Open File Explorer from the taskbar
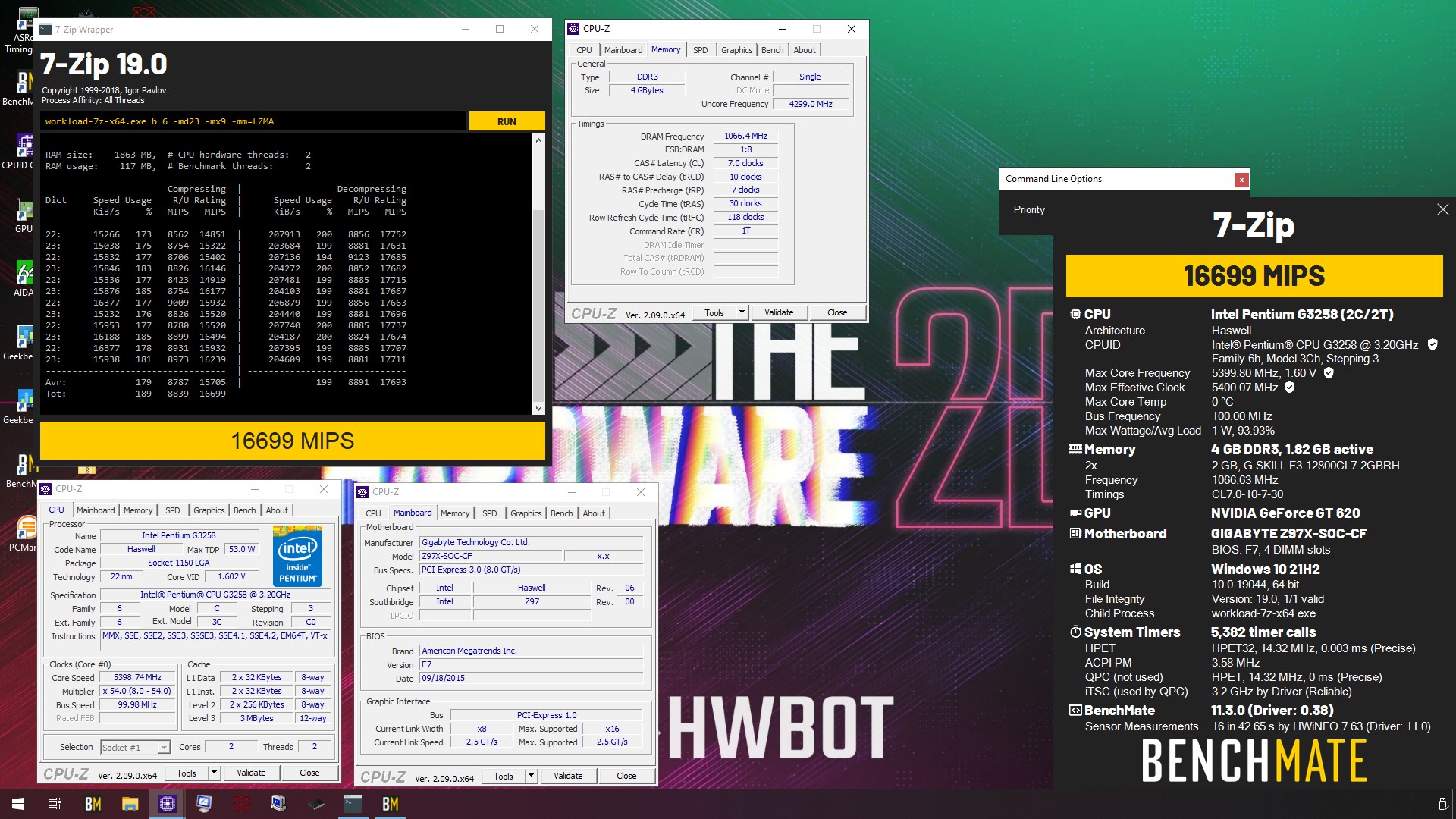The image size is (1456, 819). pyautogui.click(x=130, y=804)
